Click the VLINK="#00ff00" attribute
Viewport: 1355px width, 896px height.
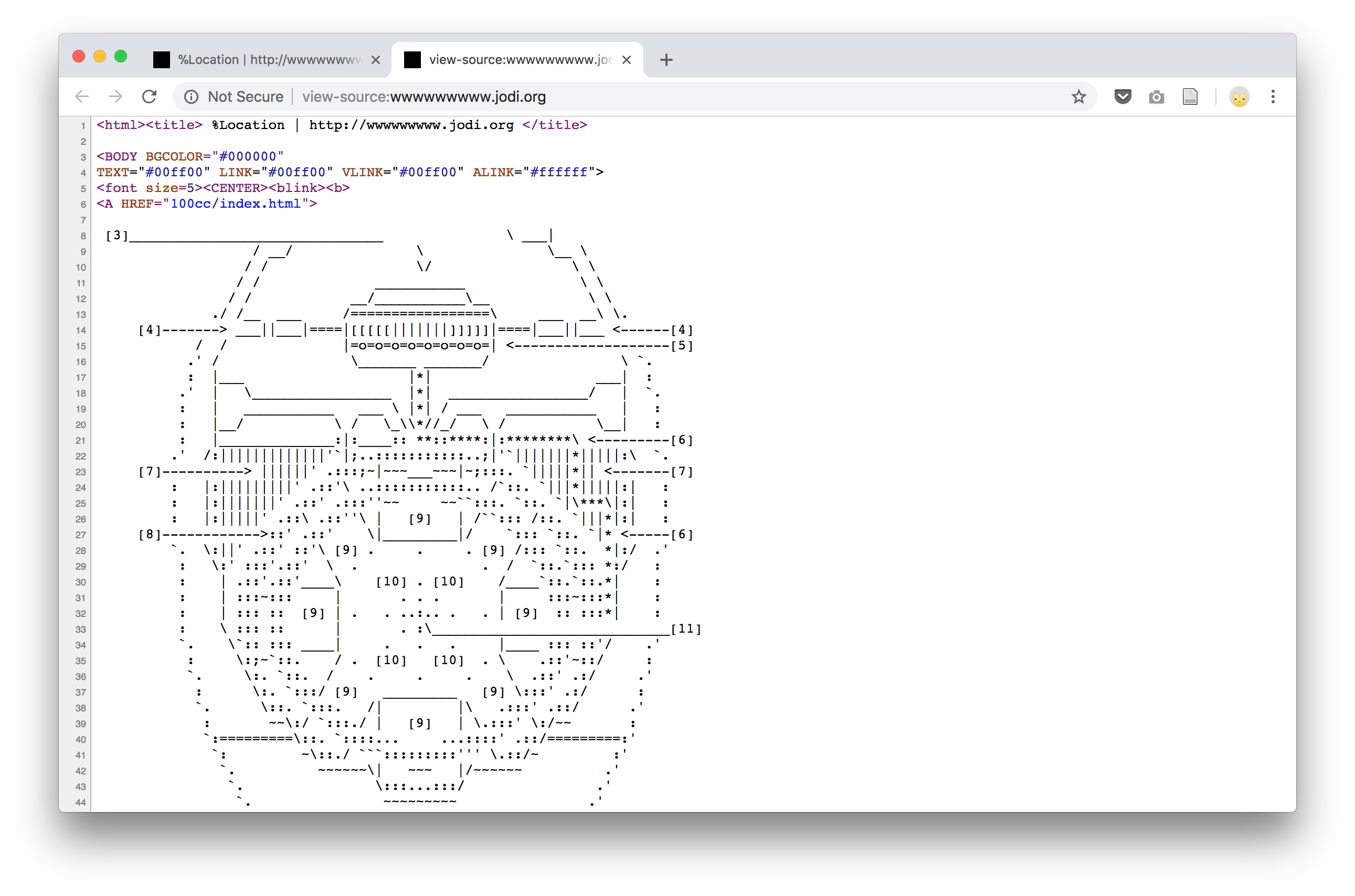pyautogui.click(x=403, y=172)
